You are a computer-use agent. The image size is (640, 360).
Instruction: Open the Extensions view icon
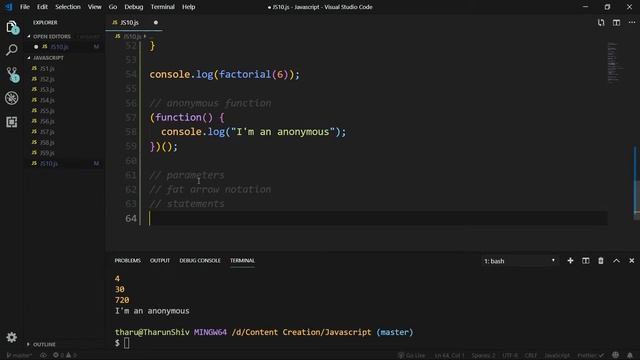point(12,122)
